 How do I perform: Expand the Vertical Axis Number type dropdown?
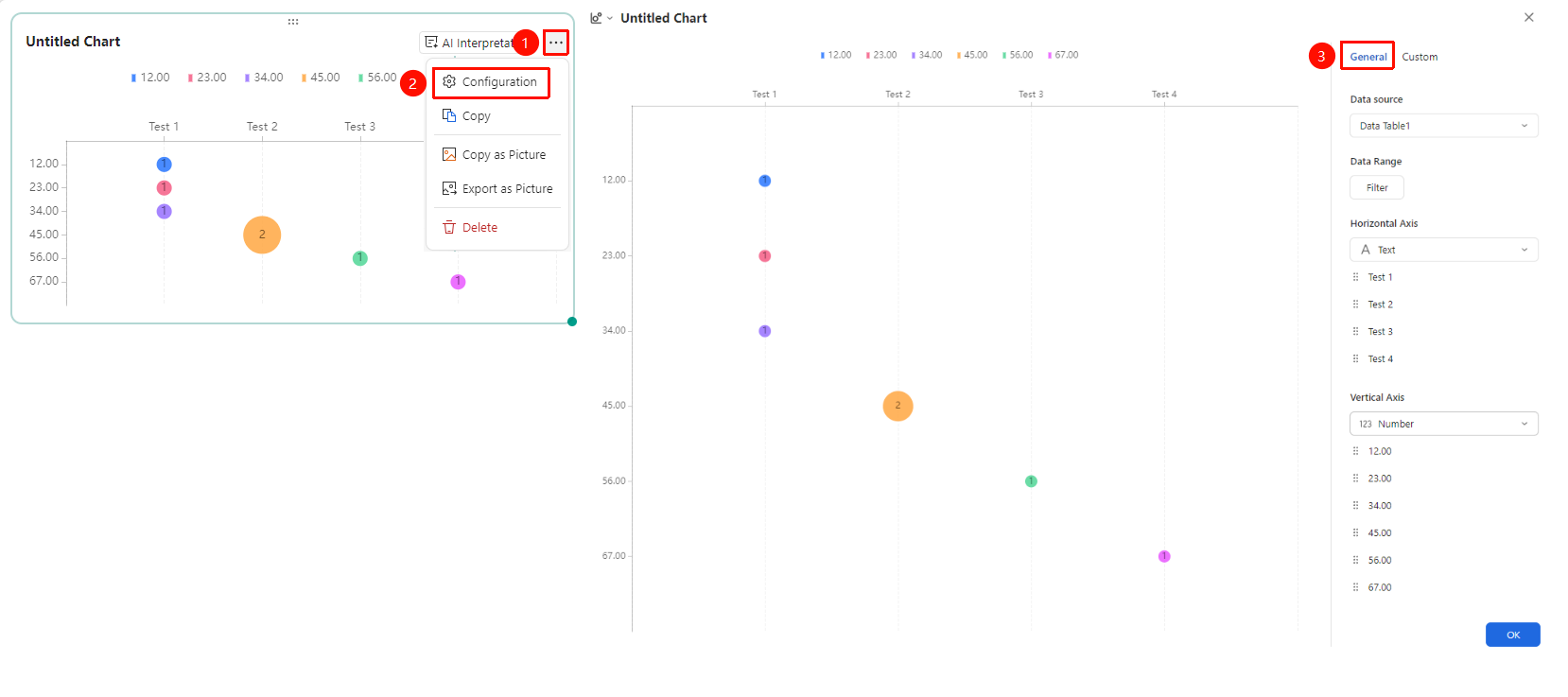click(1444, 424)
